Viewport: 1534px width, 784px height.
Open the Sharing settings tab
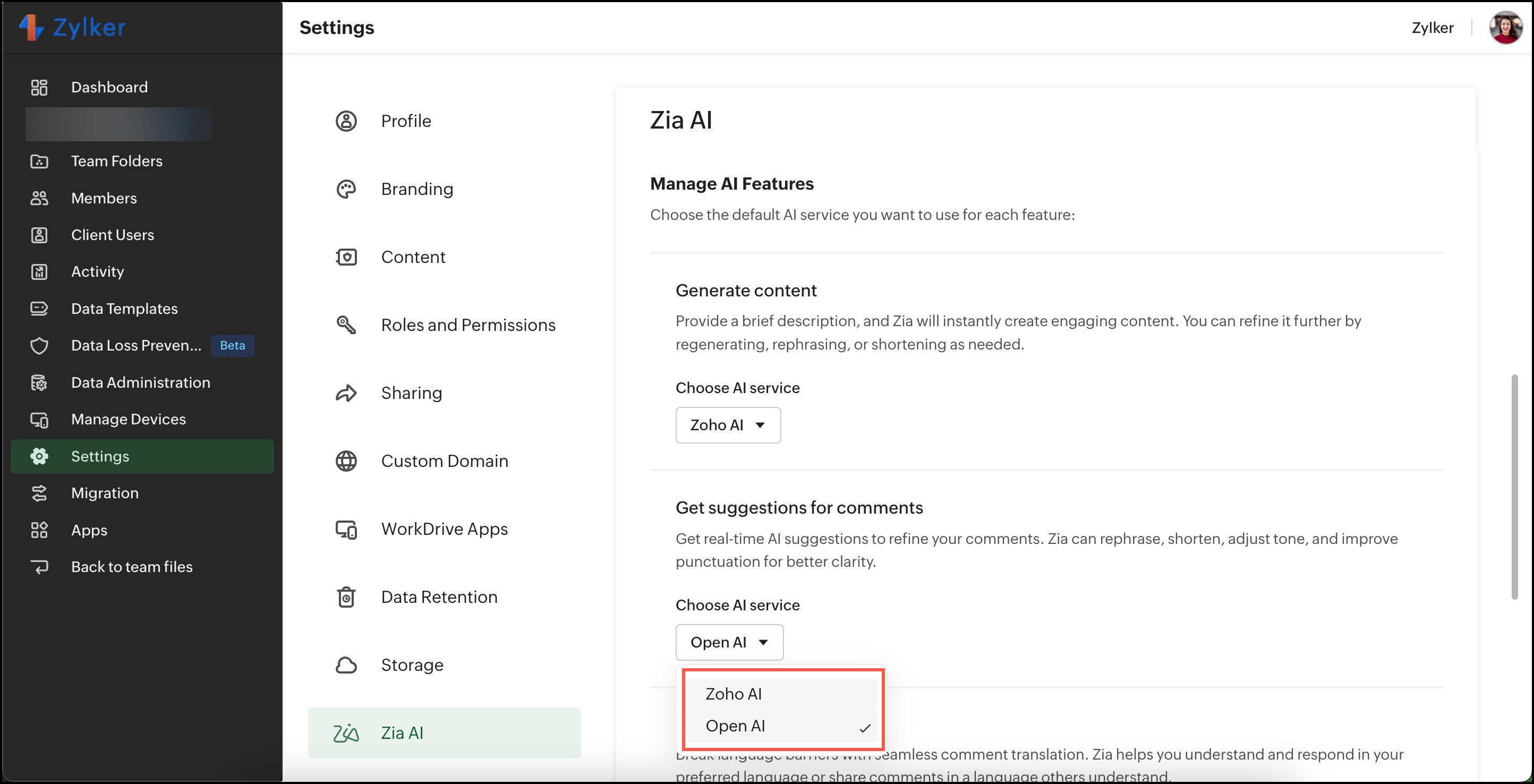tap(412, 393)
